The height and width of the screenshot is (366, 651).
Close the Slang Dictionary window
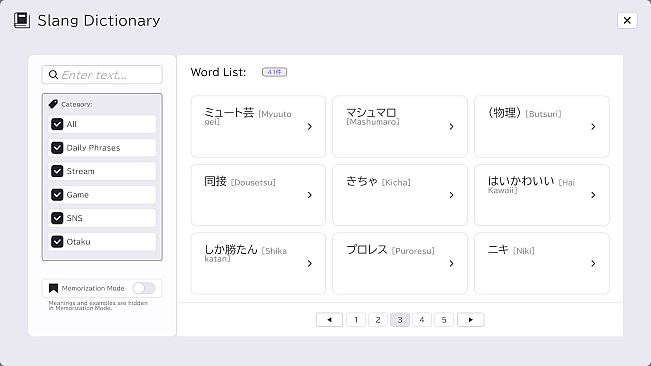(x=627, y=20)
